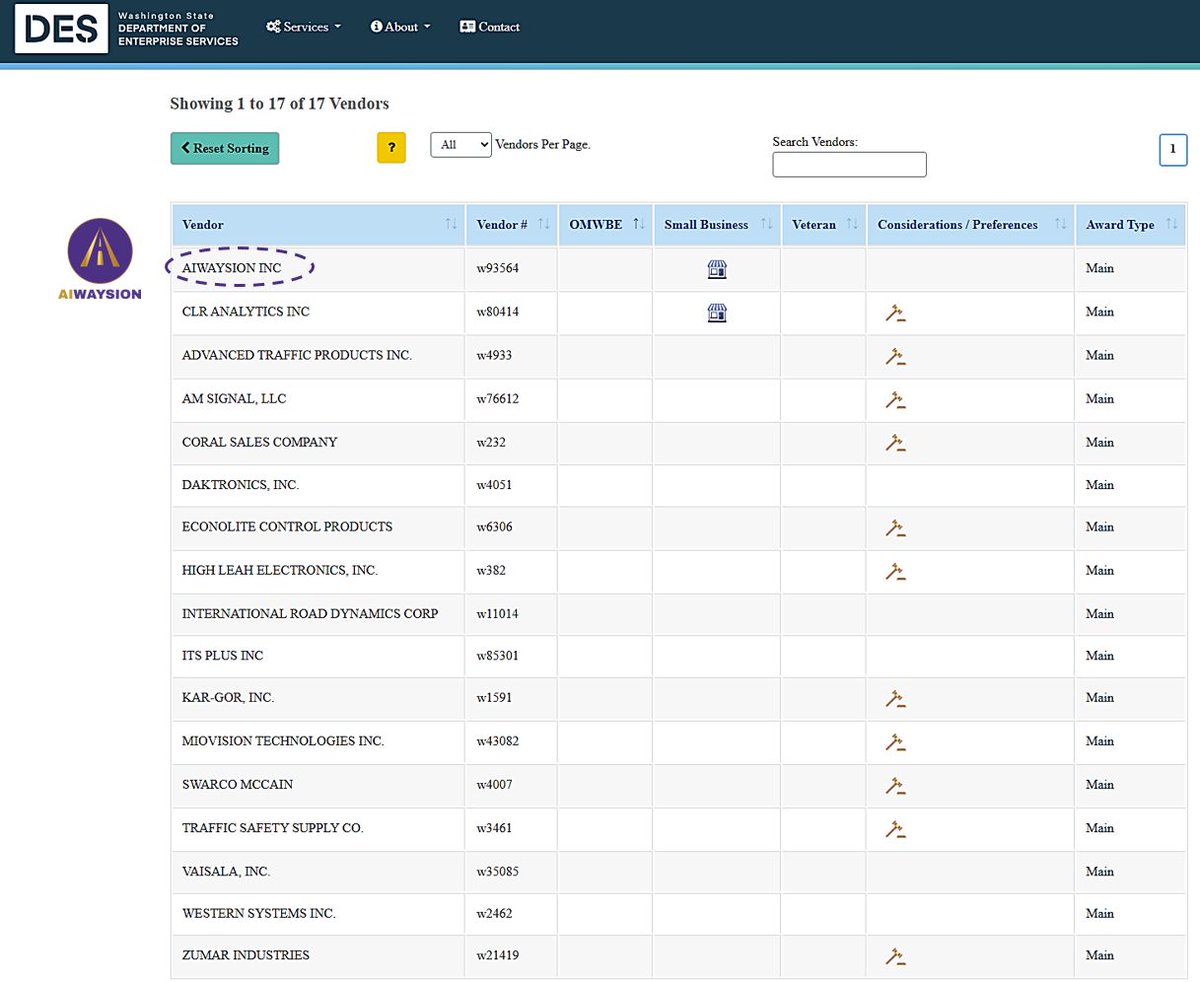The width and height of the screenshot is (1200, 982).
Task: Open the Vendors Per Page dropdown
Action: pos(461,145)
